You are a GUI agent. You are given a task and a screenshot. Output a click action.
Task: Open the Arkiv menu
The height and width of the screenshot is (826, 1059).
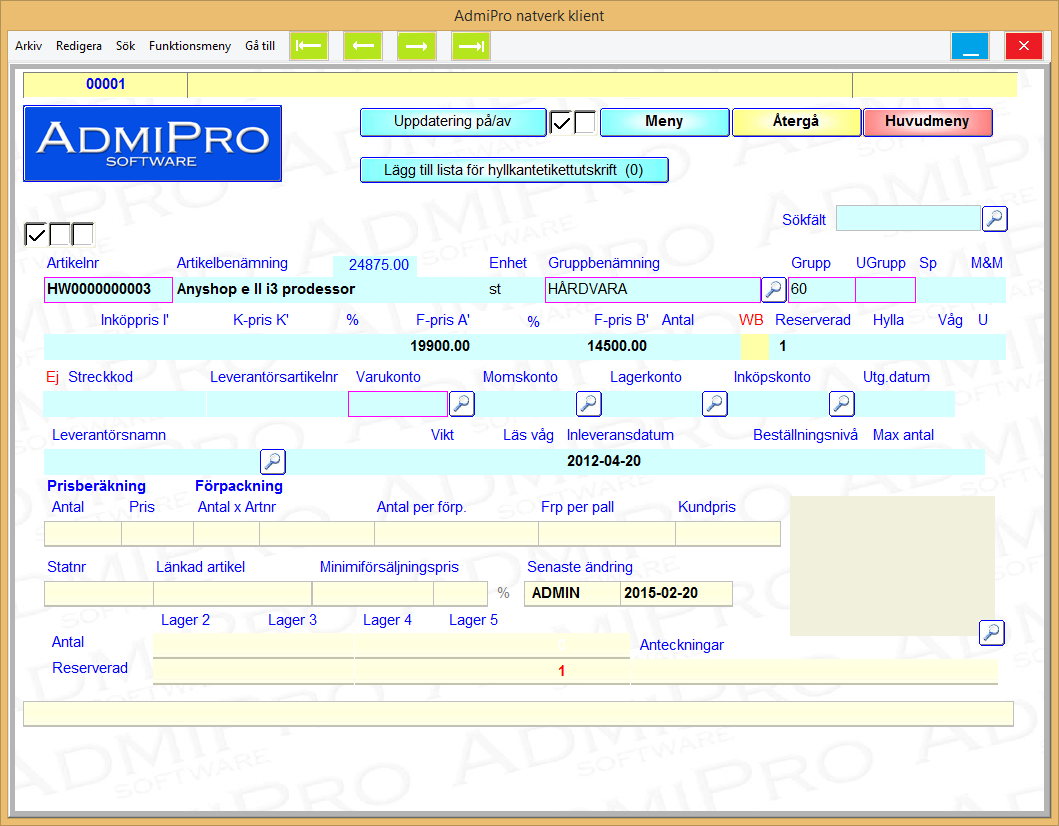[x=28, y=46]
